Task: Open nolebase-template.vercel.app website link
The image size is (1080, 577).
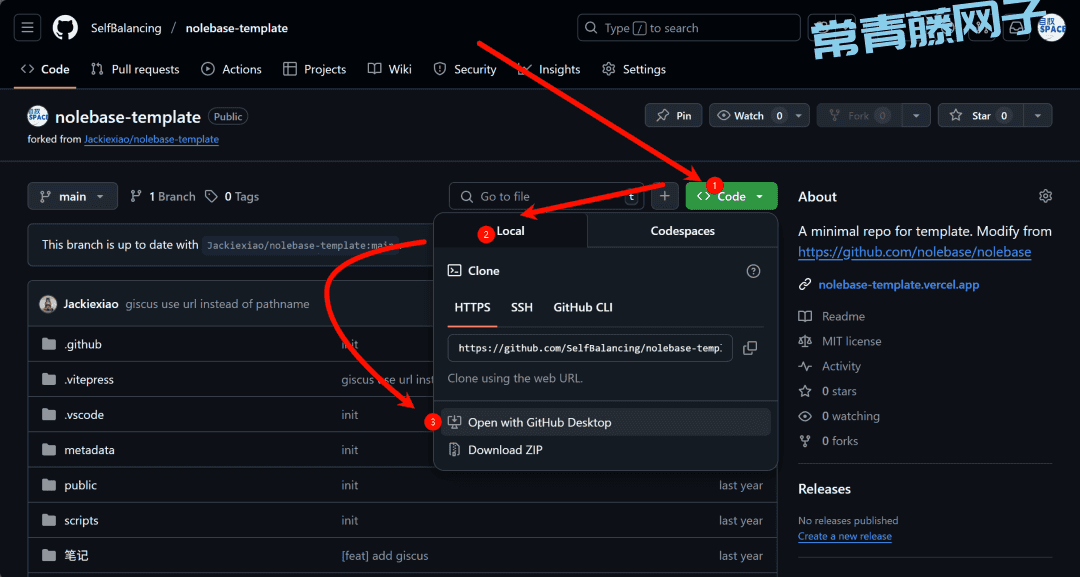Action: pyautogui.click(x=899, y=284)
